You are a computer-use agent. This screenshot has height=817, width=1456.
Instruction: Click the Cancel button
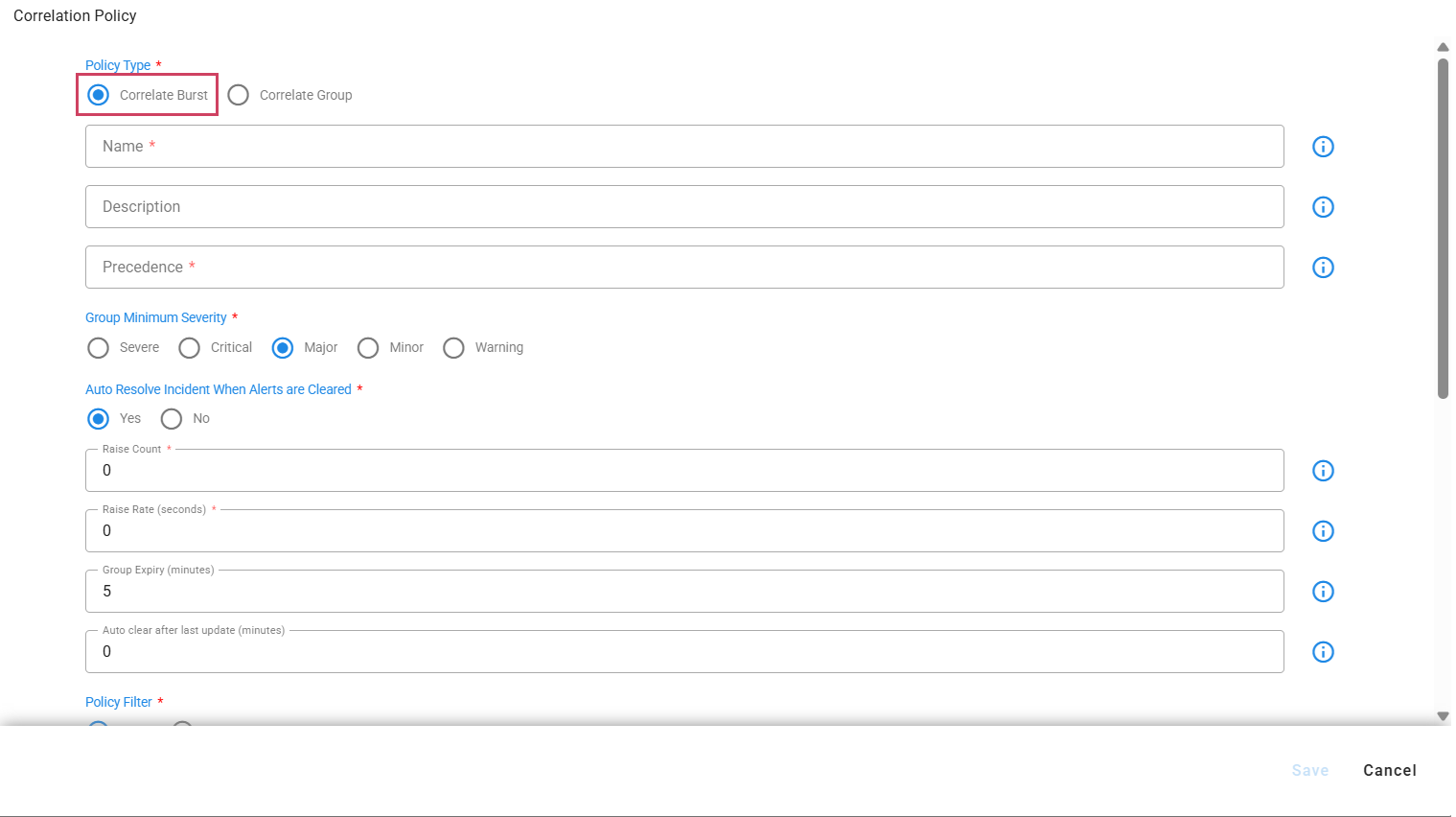1389,770
